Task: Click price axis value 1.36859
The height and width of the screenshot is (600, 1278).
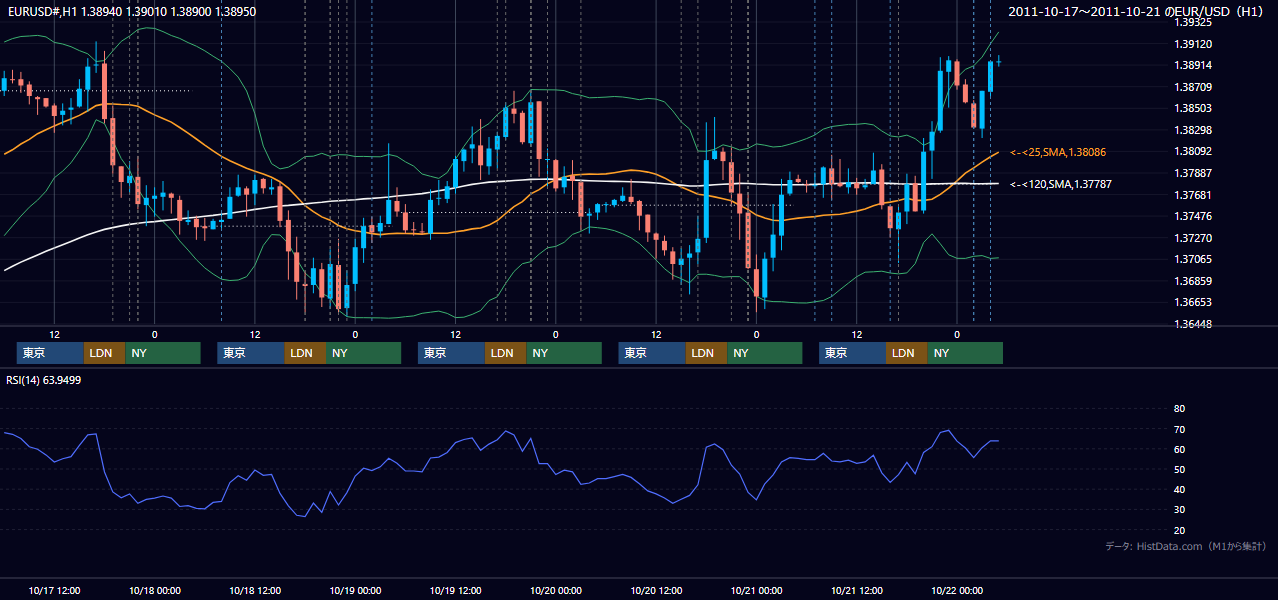Action: [1193, 281]
